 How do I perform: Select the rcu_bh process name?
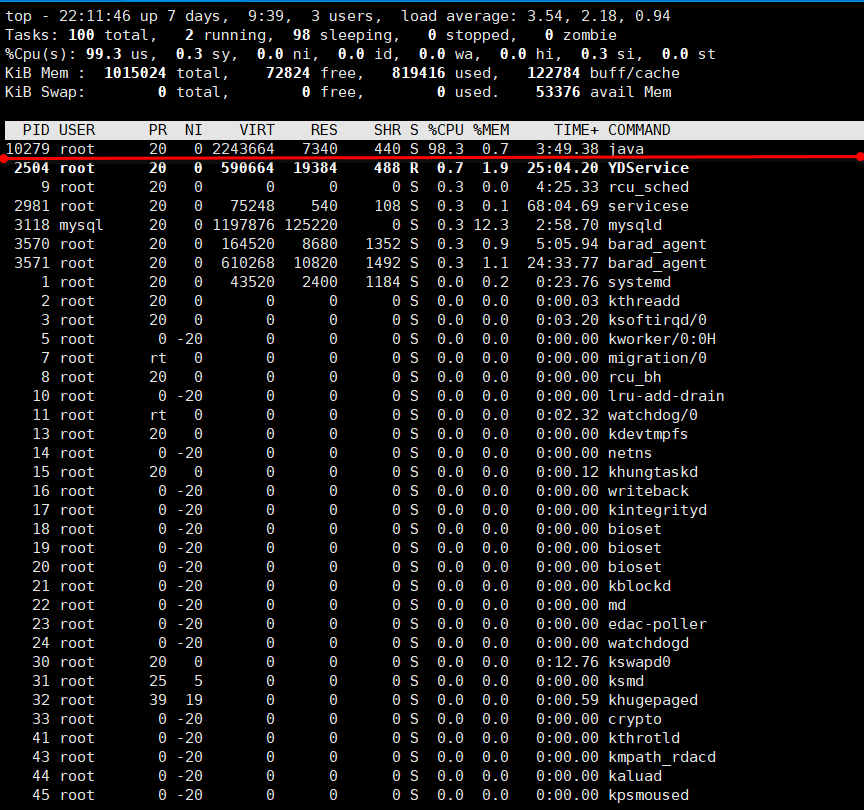coord(635,377)
